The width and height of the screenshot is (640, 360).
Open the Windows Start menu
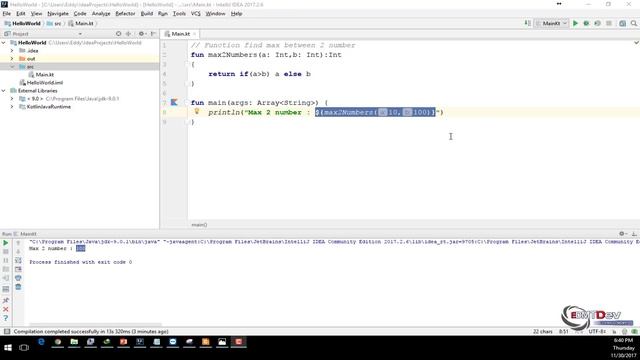click(x=8, y=348)
